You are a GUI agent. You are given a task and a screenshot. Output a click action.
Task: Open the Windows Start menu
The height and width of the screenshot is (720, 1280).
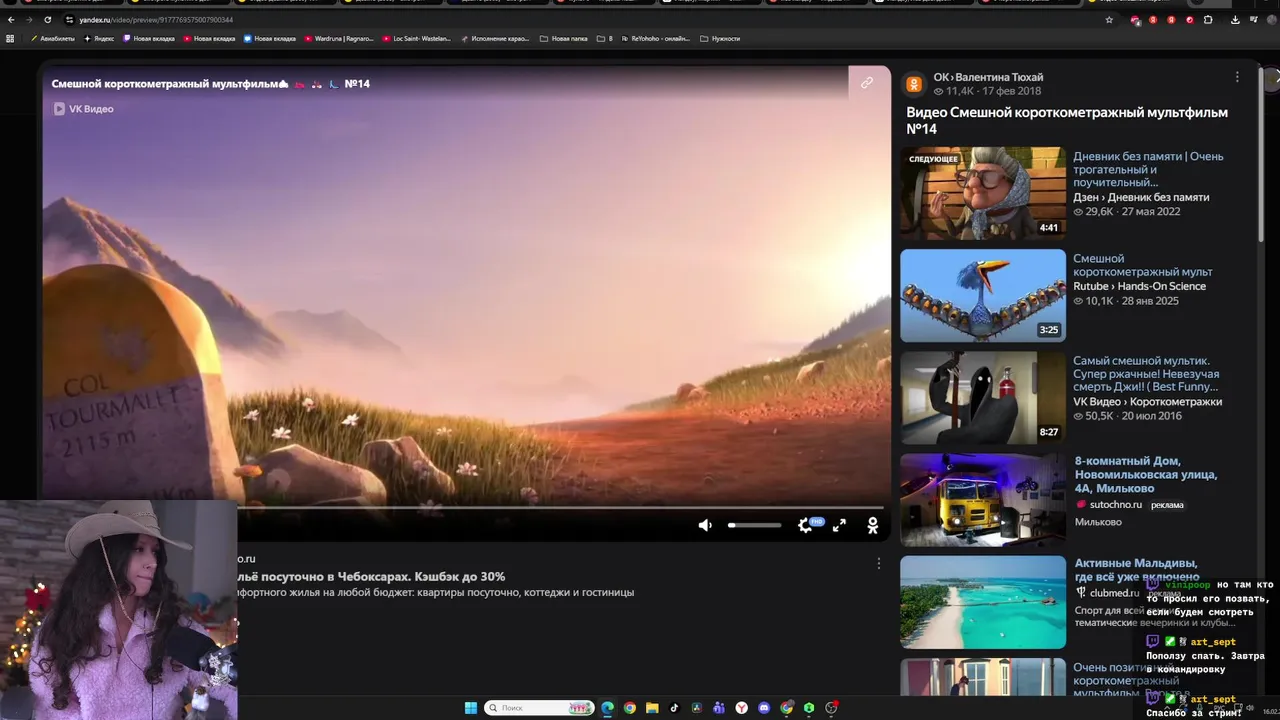470,708
